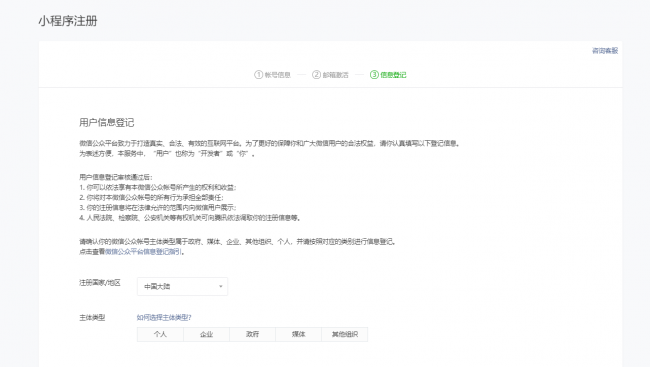Choose 个人 as subject type
The width and height of the screenshot is (650, 367).
[160, 334]
